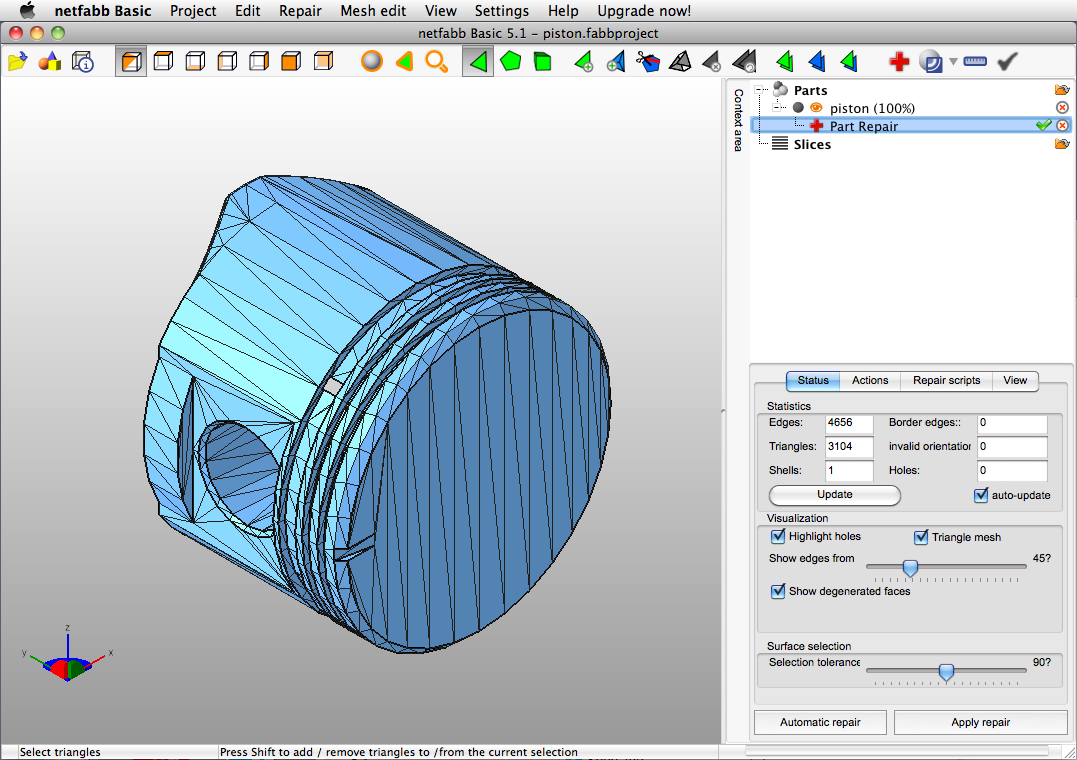Select the red Repair part tool
Screen dimensions: 1077x760
click(x=898, y=61)
